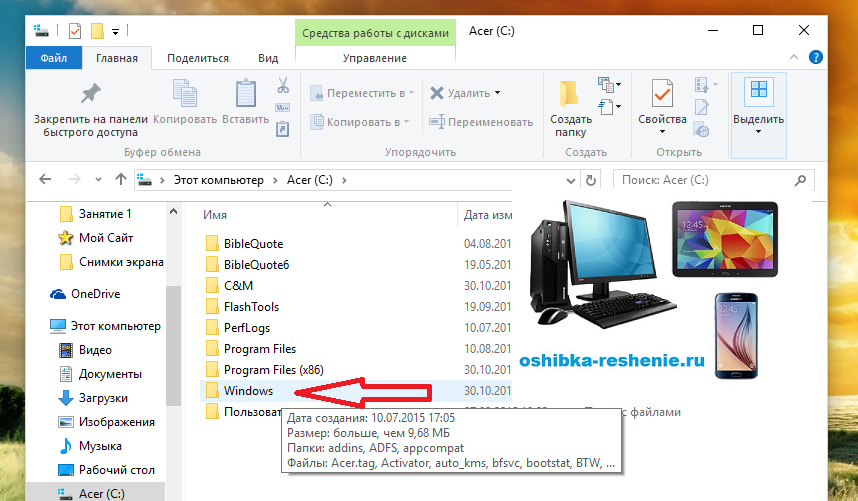Click the Refresh icon next to the address bar

[590, 180]
